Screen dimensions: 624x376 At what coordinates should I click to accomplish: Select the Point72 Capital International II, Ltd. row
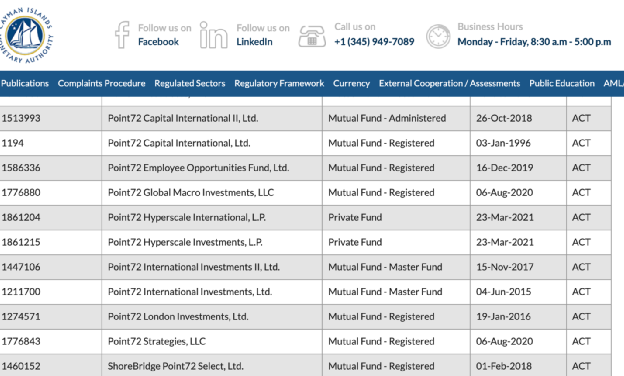(305, 118)
